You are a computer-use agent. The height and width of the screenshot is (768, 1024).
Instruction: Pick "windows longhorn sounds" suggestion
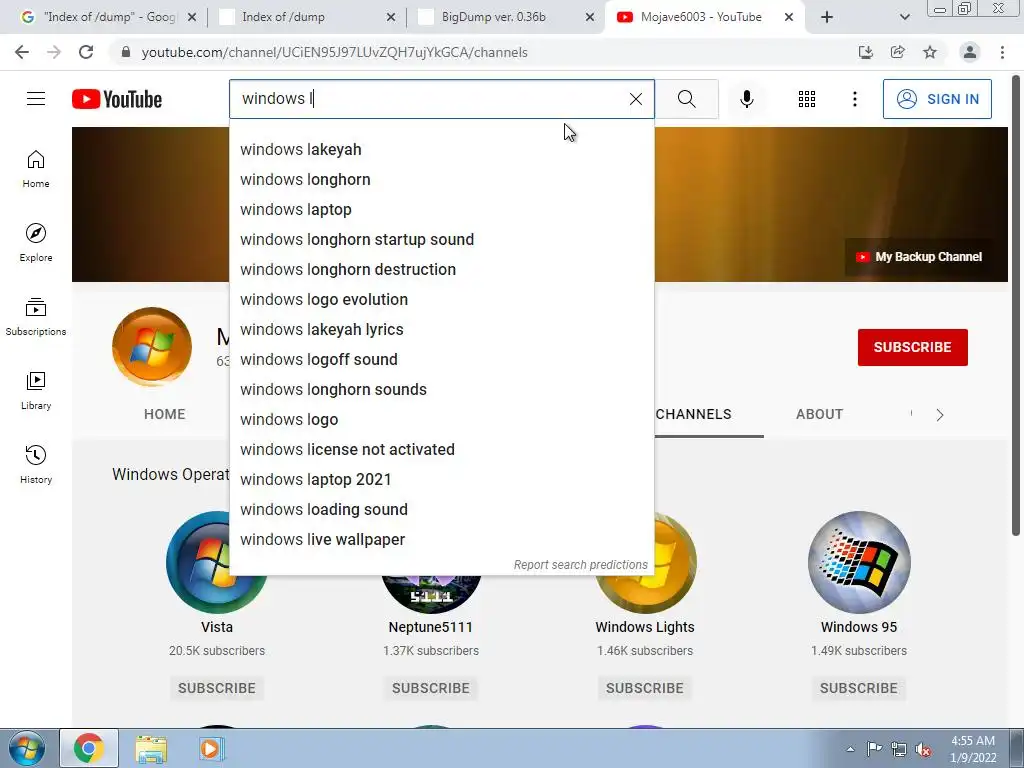tap(441, 390)
